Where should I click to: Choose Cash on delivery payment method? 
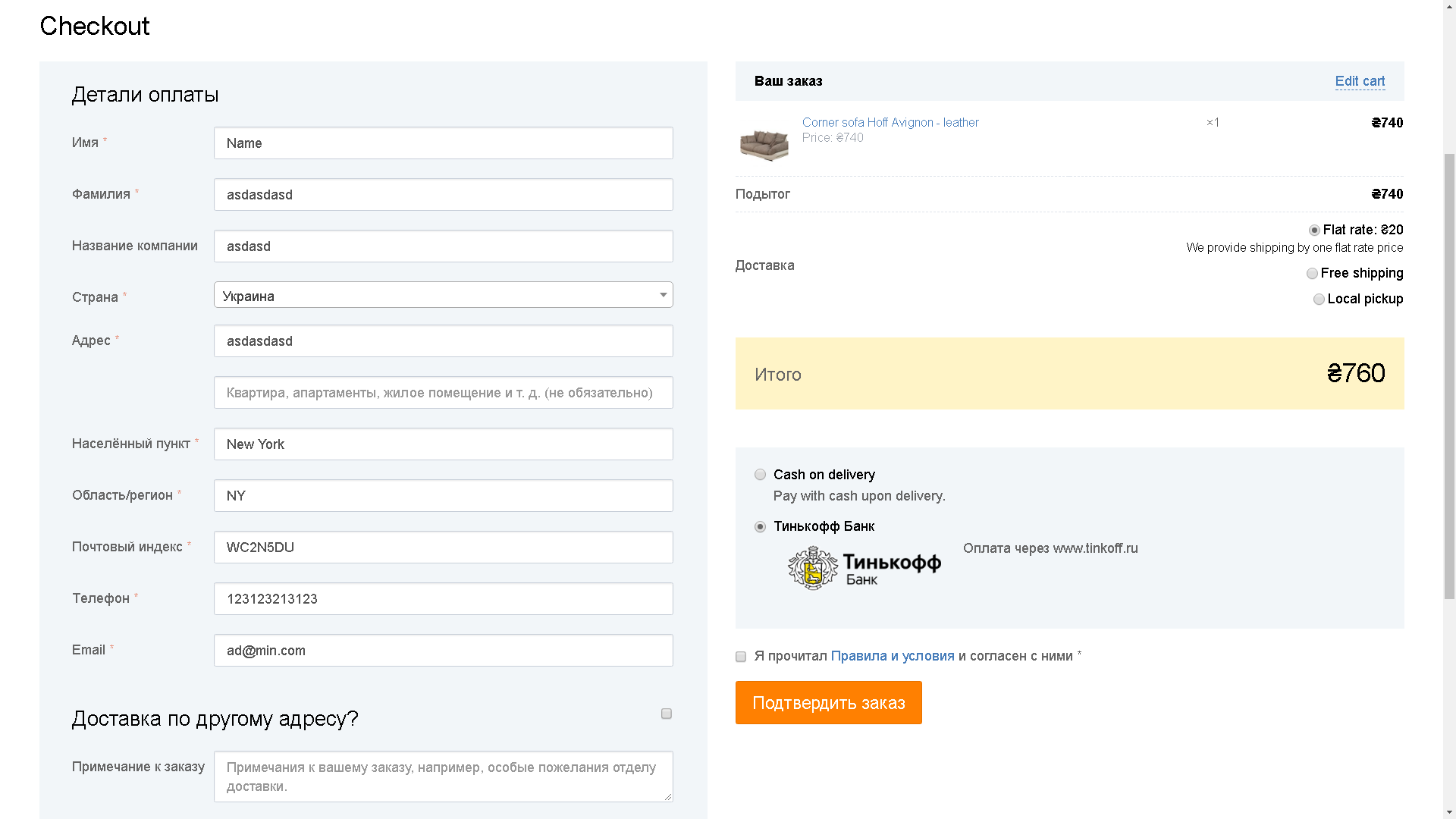pyautogui.click(x=760, y=475)
